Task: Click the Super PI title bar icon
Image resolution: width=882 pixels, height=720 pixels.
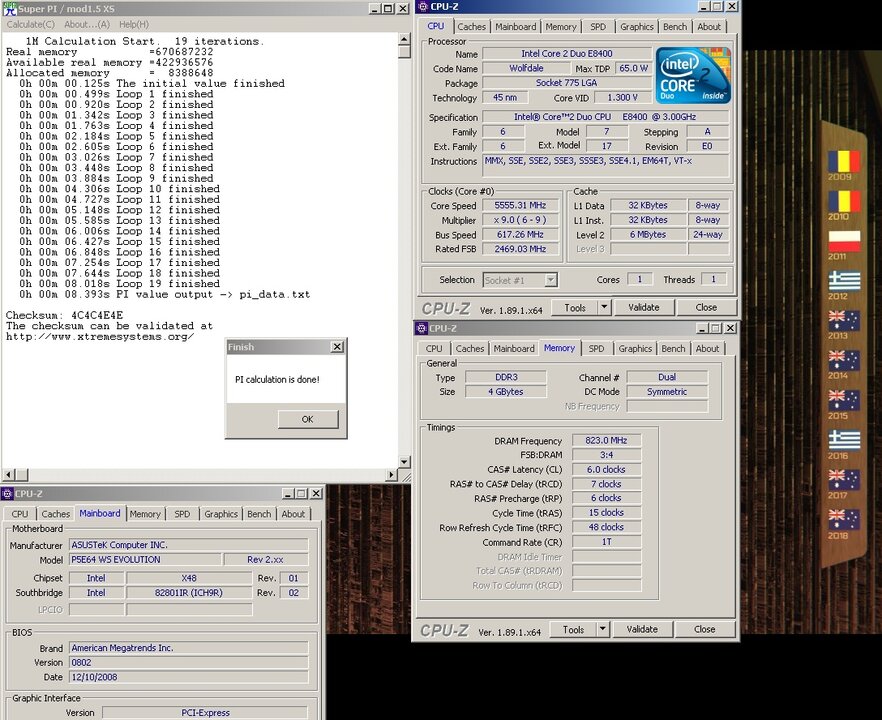Action: [10, 8]
